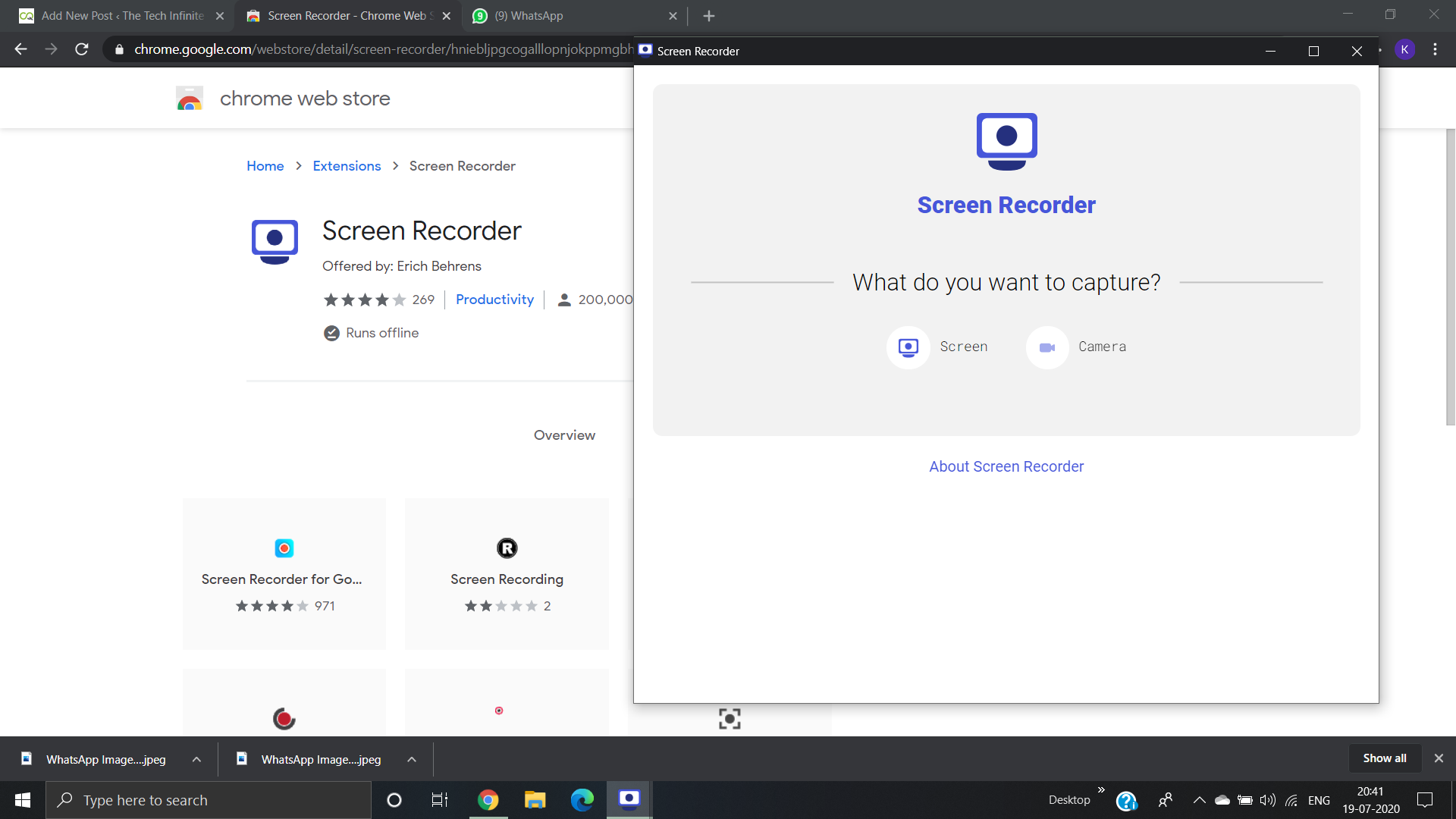Switch to Add New Post browser tab

click(121, 16)
